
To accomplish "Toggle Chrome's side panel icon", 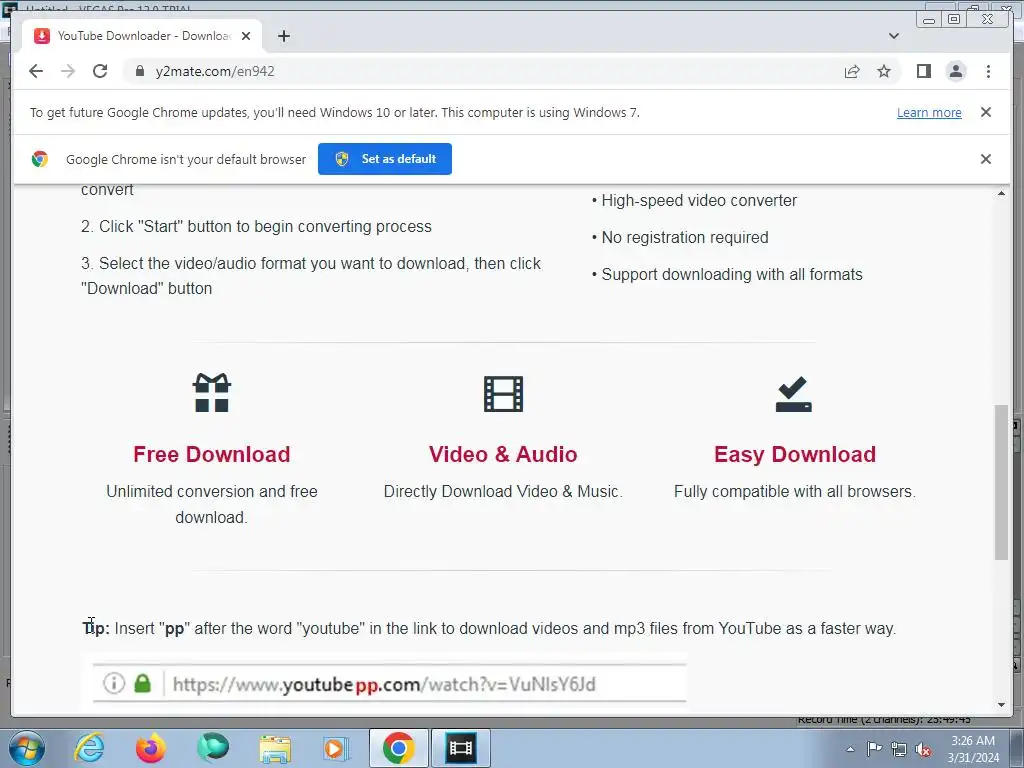I will tap(923, 71).
